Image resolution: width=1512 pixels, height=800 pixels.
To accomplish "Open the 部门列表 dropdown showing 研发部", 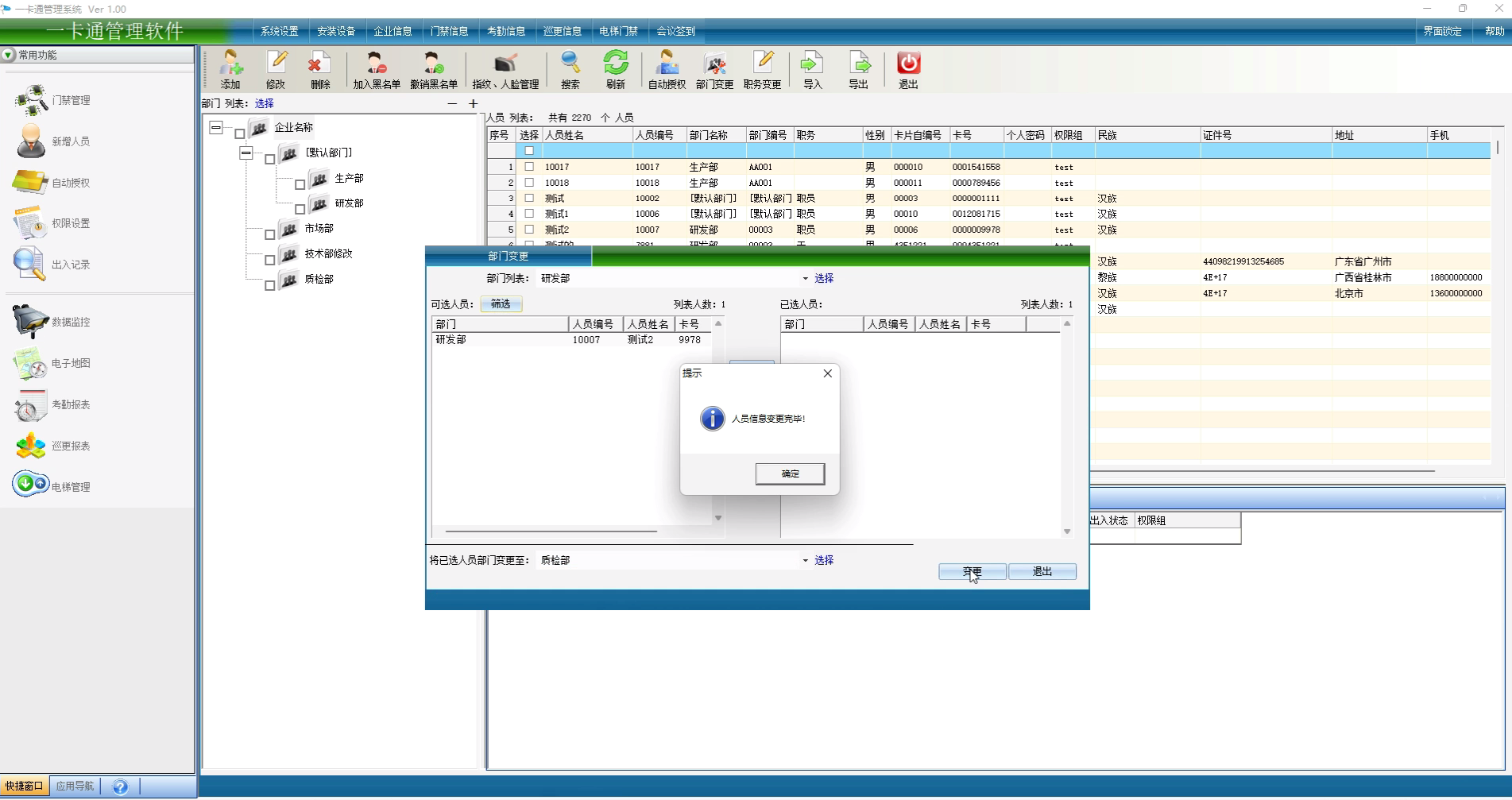I will tap(805, 279).
